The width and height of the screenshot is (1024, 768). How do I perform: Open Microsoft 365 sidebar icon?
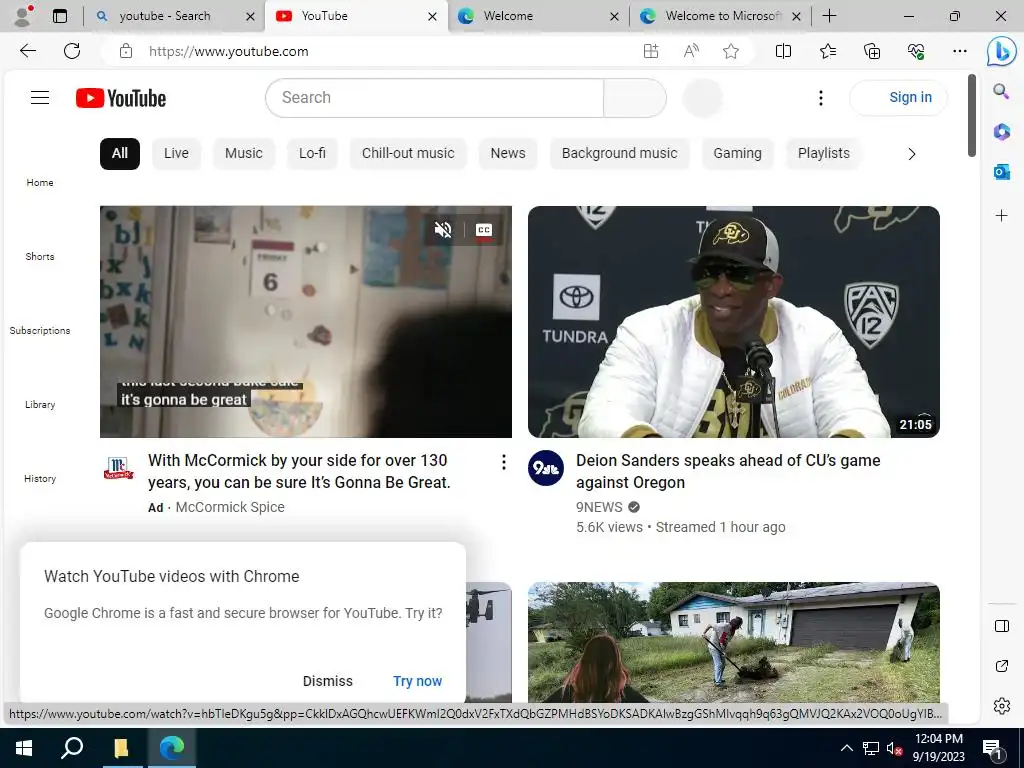pos(1002,131)
